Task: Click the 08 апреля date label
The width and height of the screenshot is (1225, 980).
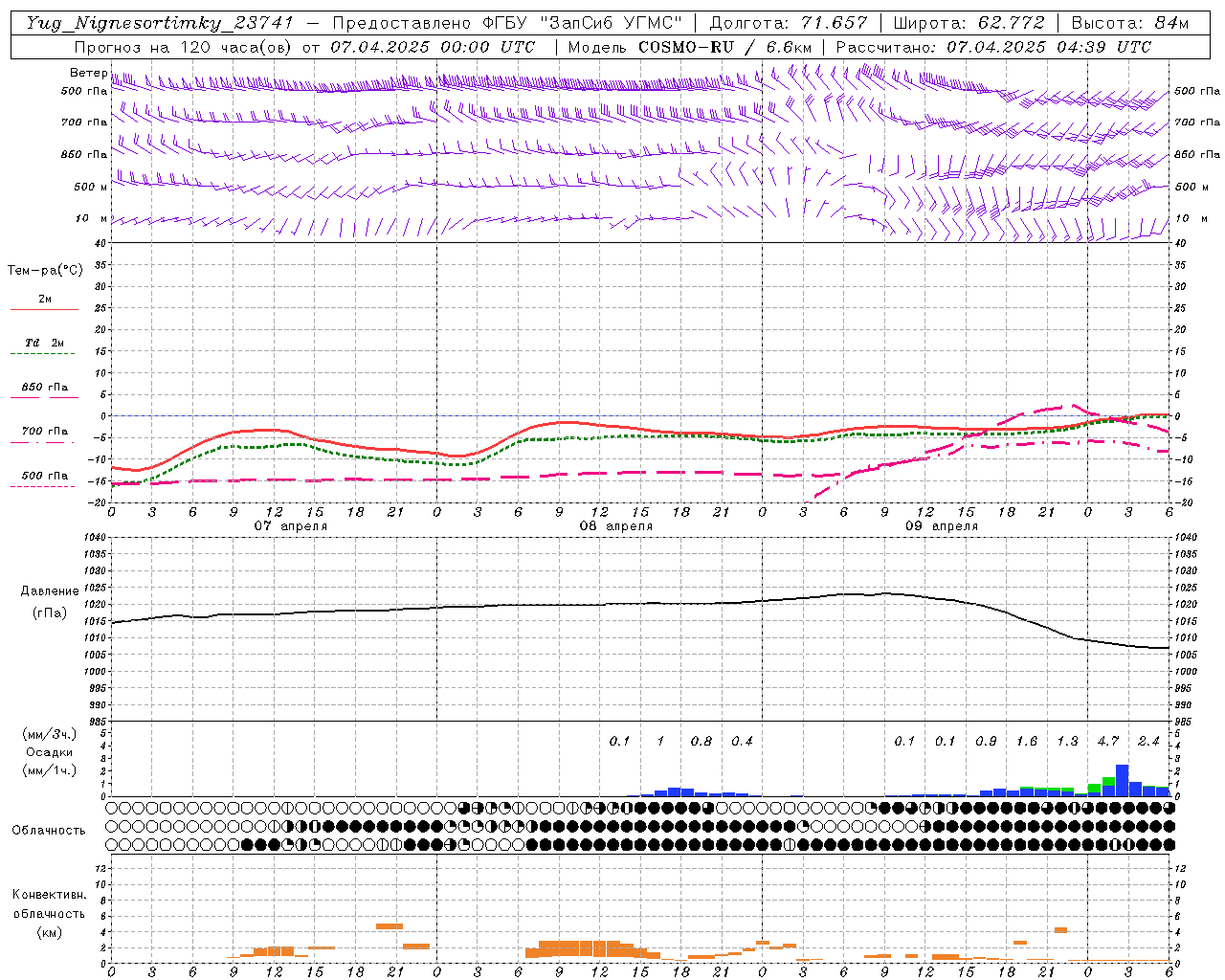Action: click(615, 525)
